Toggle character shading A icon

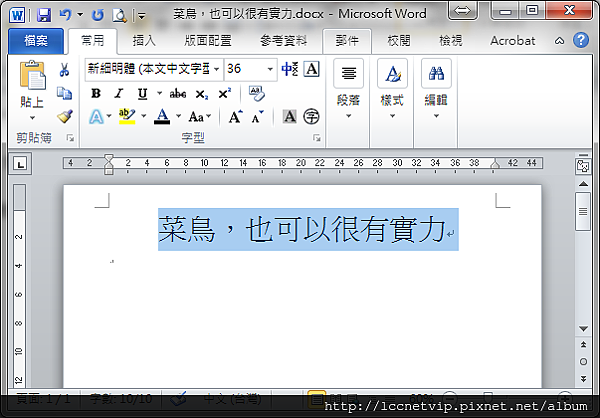tap(289, 116)
